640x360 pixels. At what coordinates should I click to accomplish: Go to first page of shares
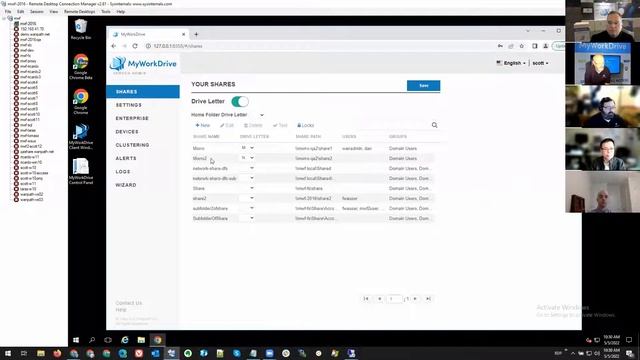coord(366,299)
